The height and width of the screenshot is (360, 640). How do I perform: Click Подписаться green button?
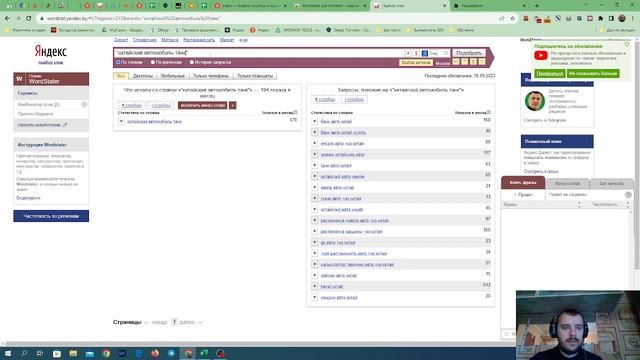point(549,73)
